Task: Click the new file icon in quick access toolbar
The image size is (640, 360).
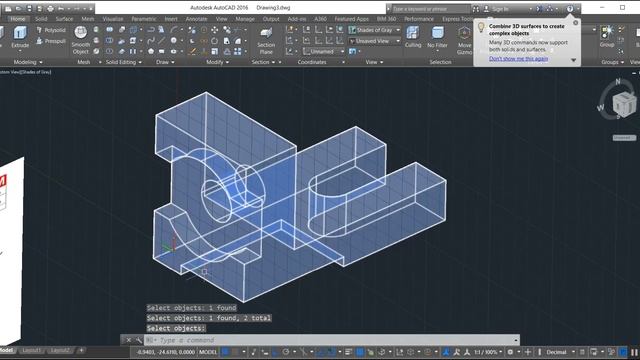Action: (8, 8)
